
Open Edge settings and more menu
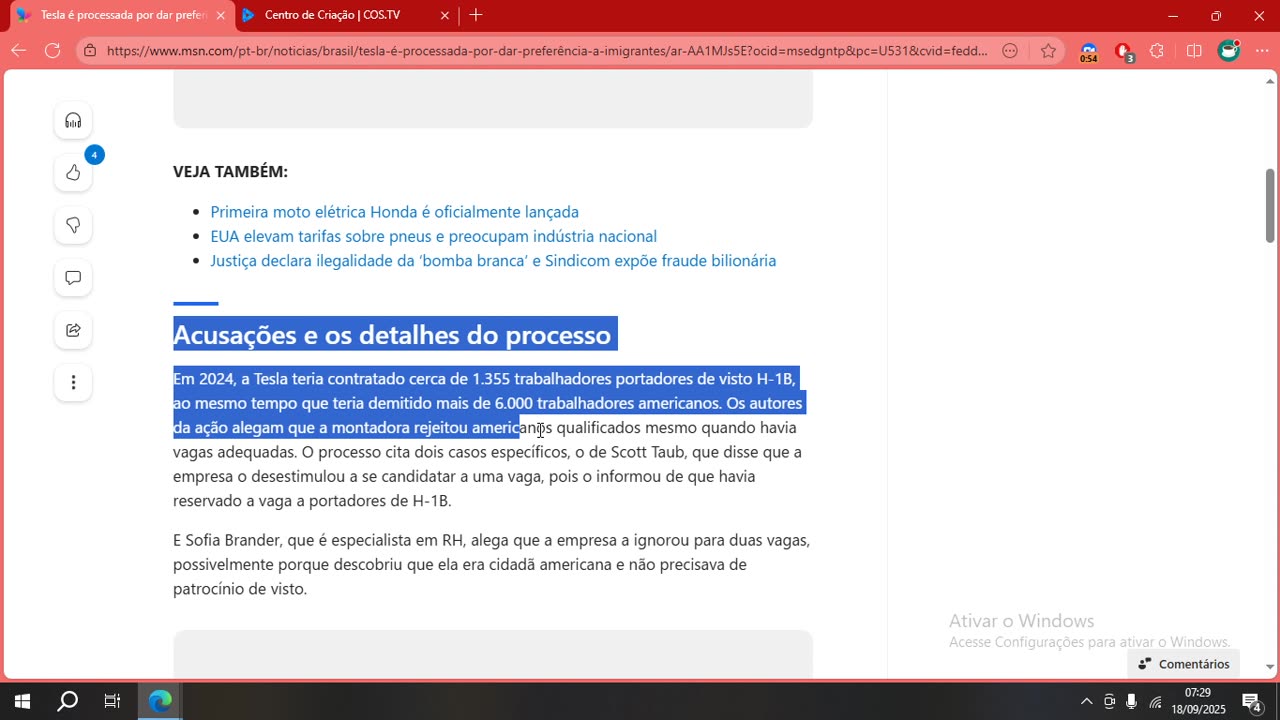click(1262, 50)
